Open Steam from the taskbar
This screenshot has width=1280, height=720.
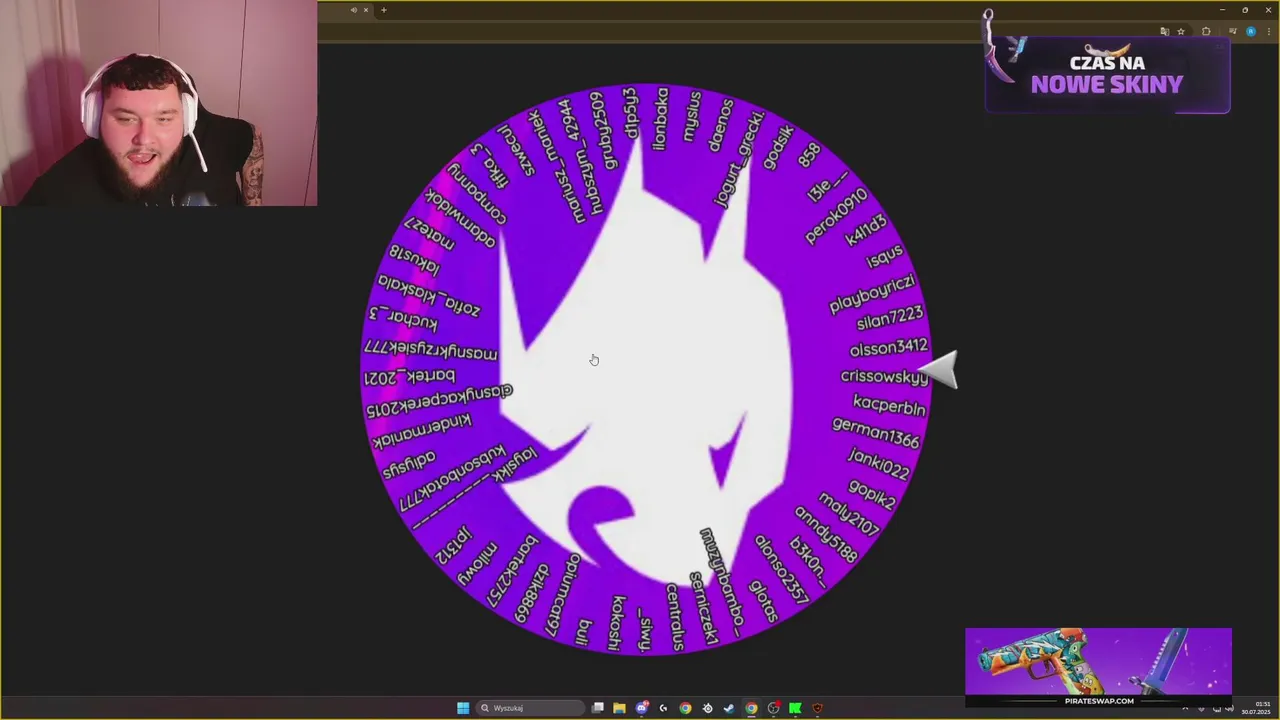tap(728, 708)
